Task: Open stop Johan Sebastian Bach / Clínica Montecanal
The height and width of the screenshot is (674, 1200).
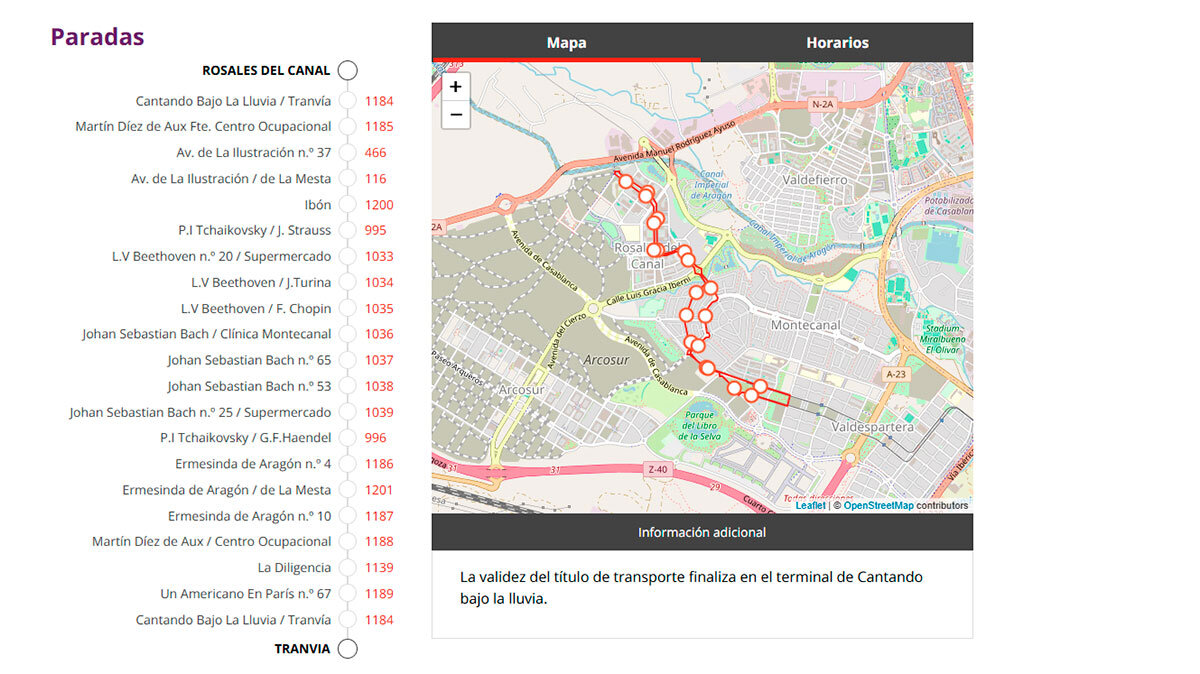Action: coord(206,334)
